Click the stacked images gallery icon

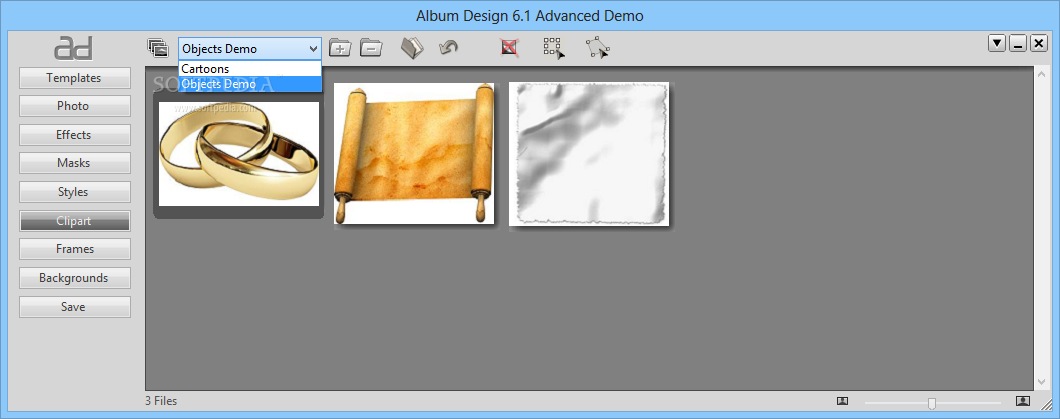158,48
